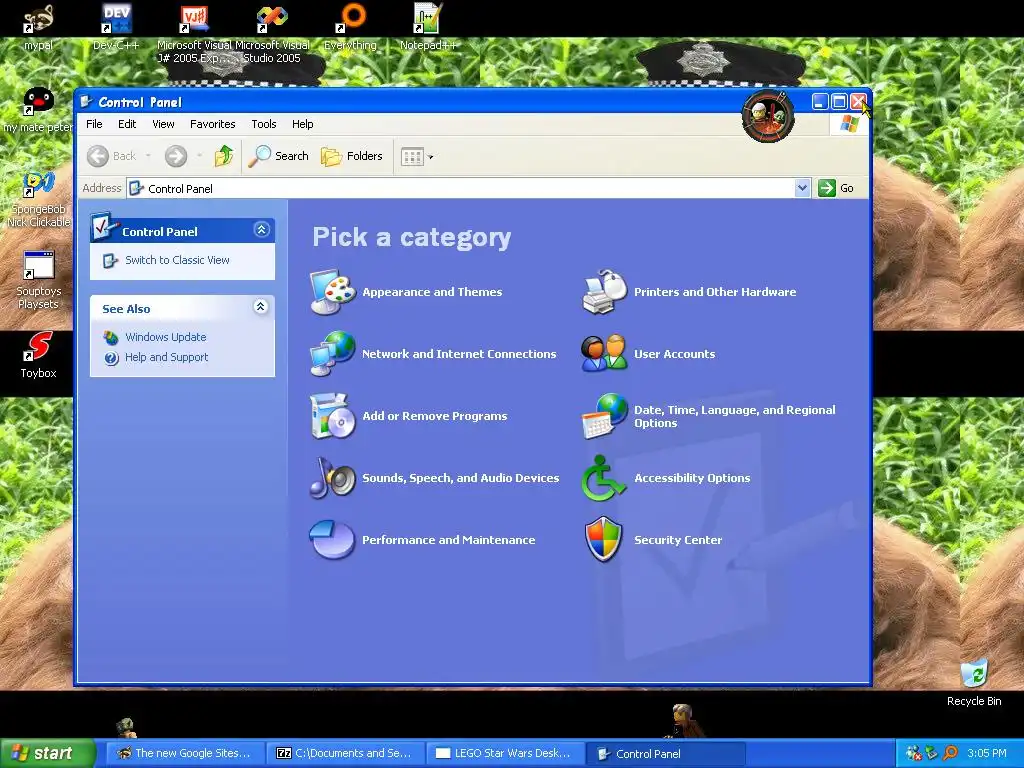The height and width of the screenshot is (768, 1024).
Task: Open the View menu
Action: [163, 124]
